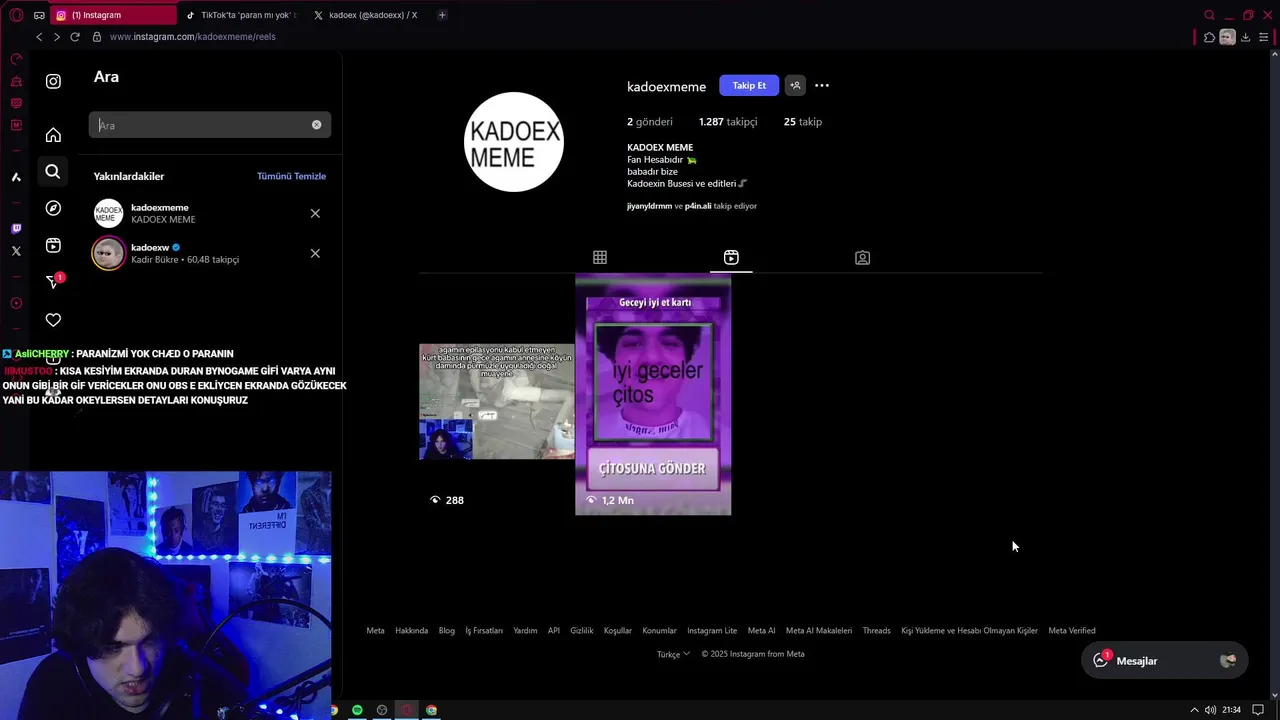Open the taskbar volume speaker icon
Viewport: 1280px width, 720px height.
[1210, 710]
